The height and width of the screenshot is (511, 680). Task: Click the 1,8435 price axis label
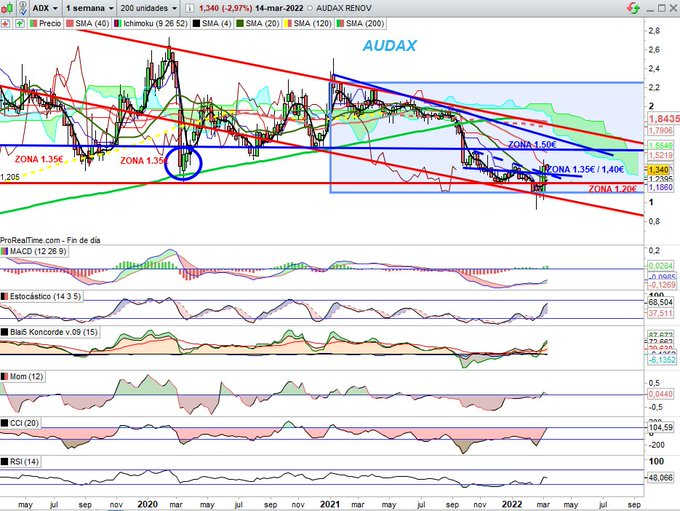[x=664, y=118]
